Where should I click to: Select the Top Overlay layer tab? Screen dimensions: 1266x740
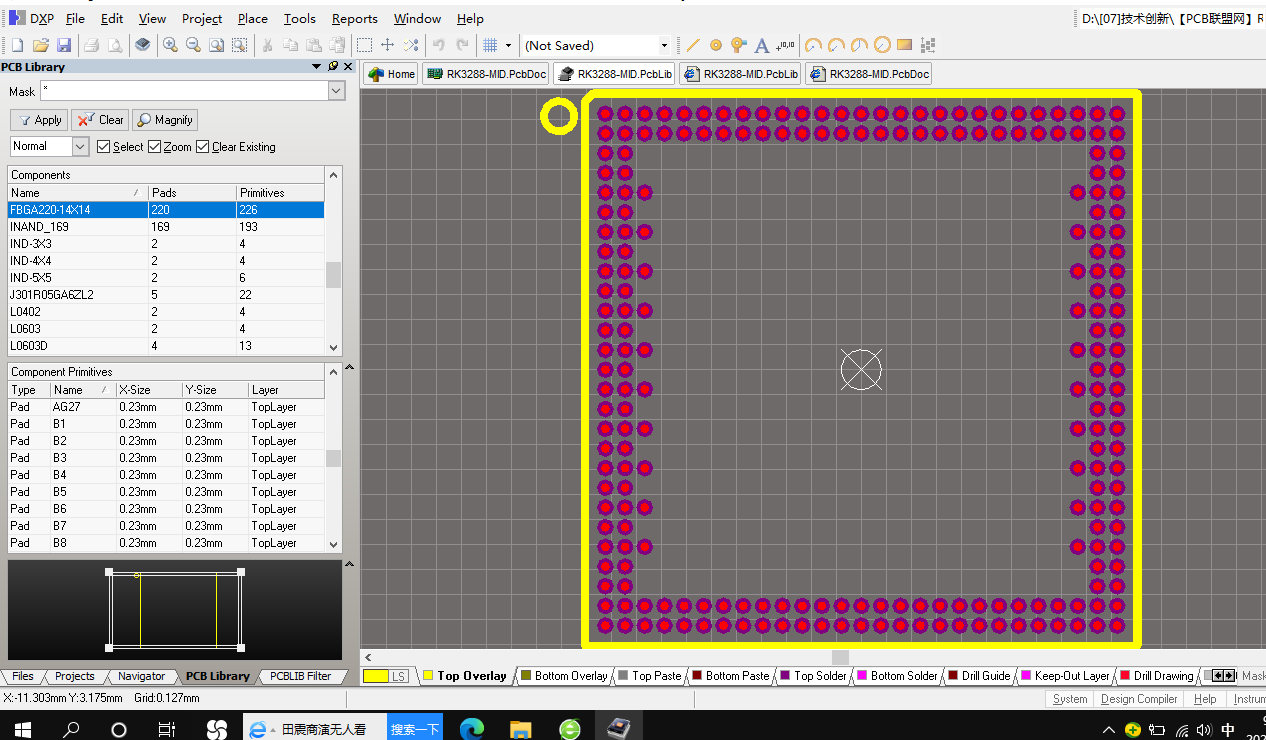(x=465, y=676)
